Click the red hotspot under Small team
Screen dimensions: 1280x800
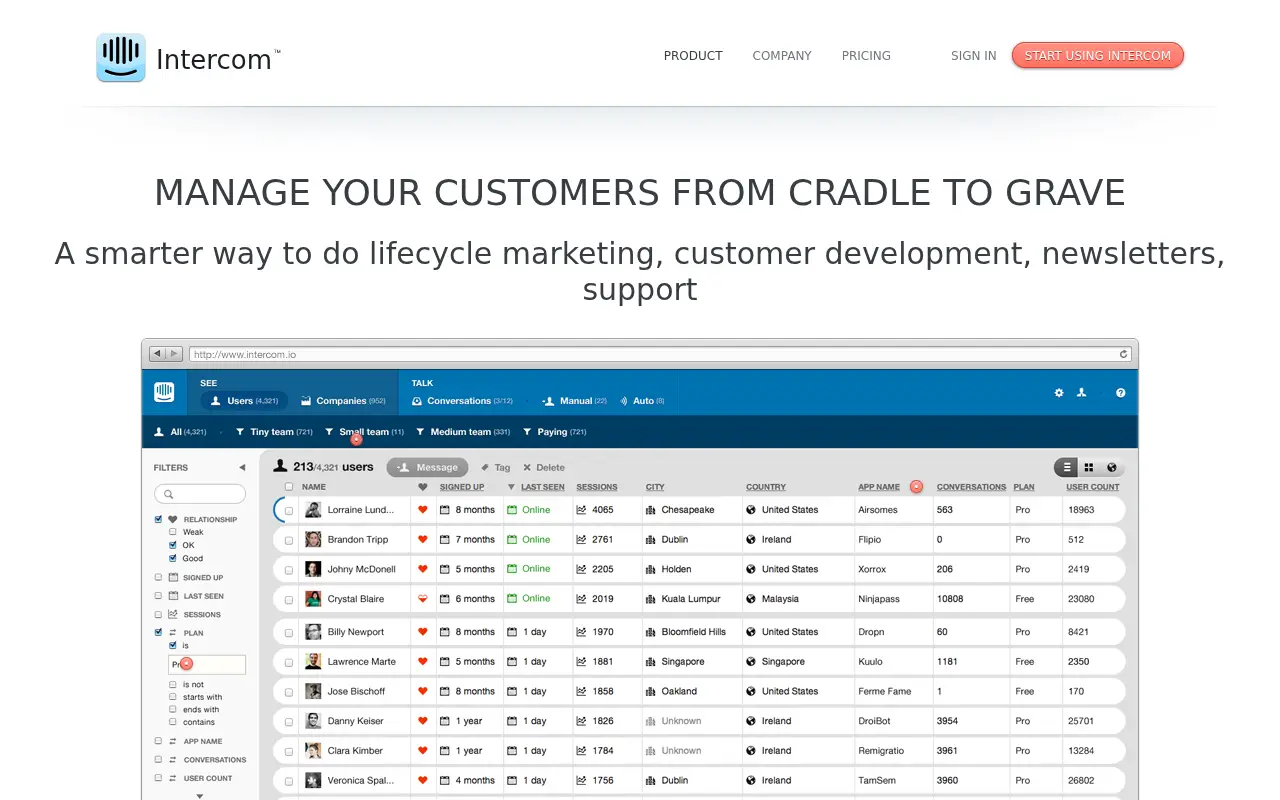[357, 440]
